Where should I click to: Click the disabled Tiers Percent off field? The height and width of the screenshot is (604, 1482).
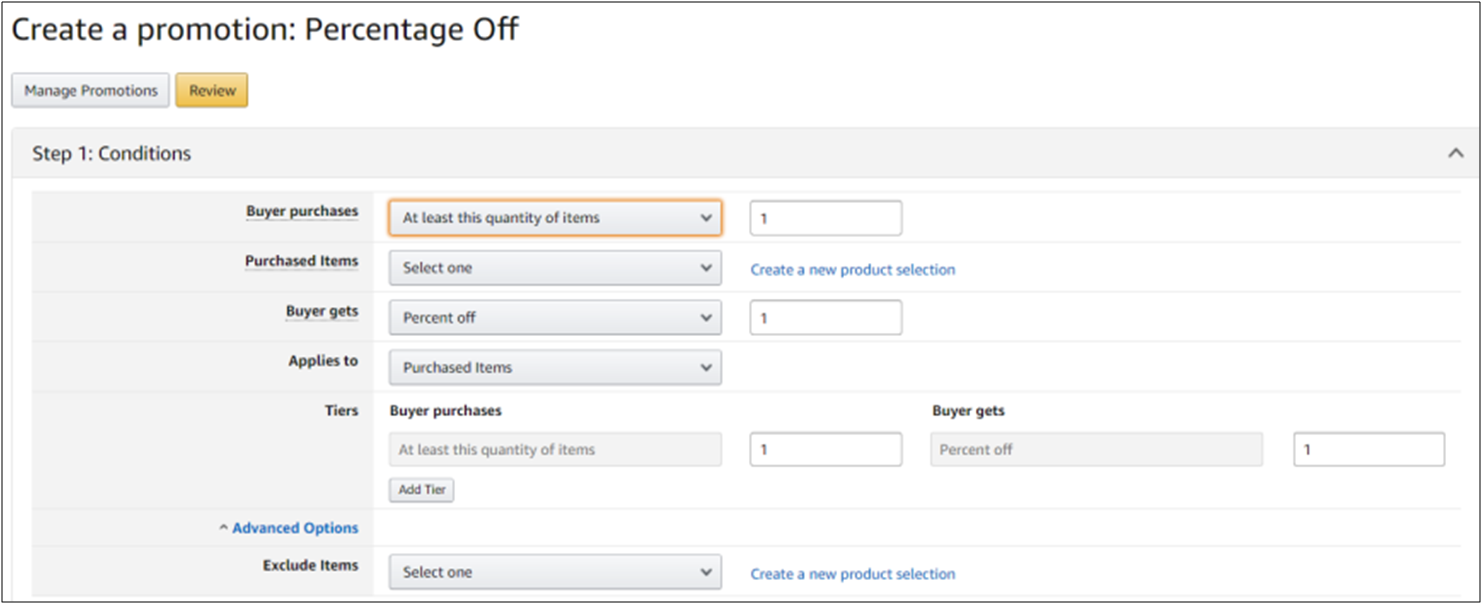tap(1096, 450)
